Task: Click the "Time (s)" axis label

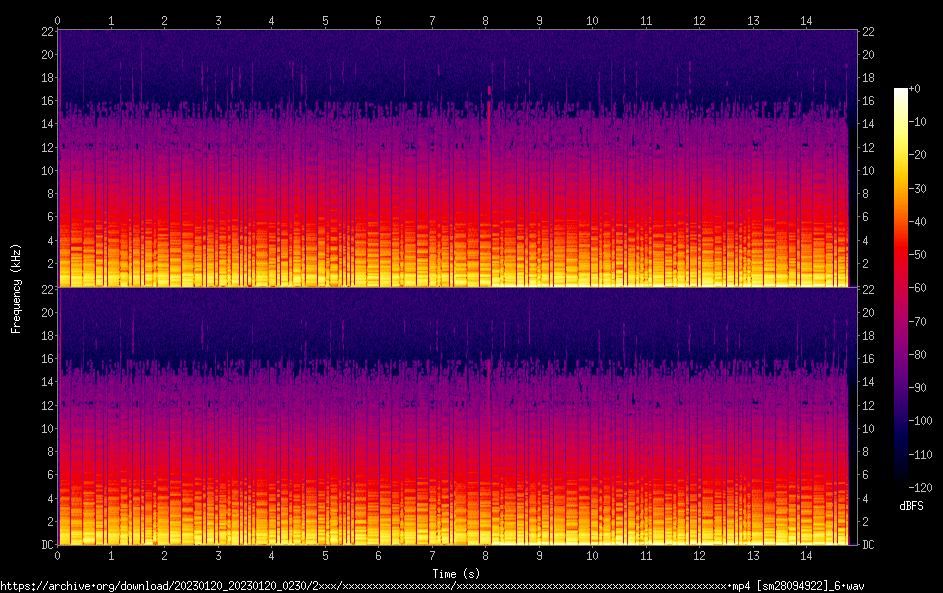Action: [456, 573]
